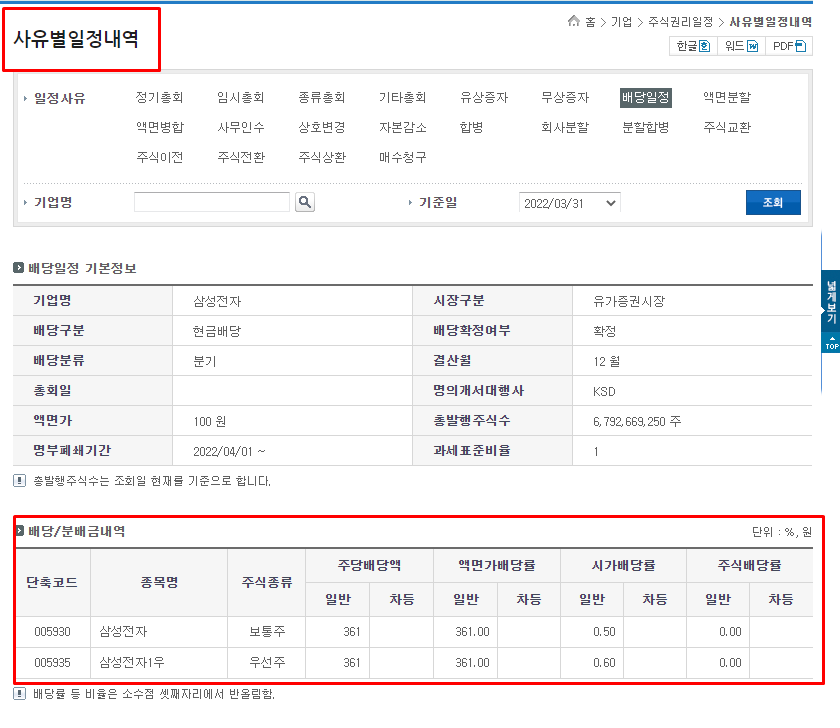
Task: Click the info icon beside 배당률 rounding note
Action: click(19, 694)
